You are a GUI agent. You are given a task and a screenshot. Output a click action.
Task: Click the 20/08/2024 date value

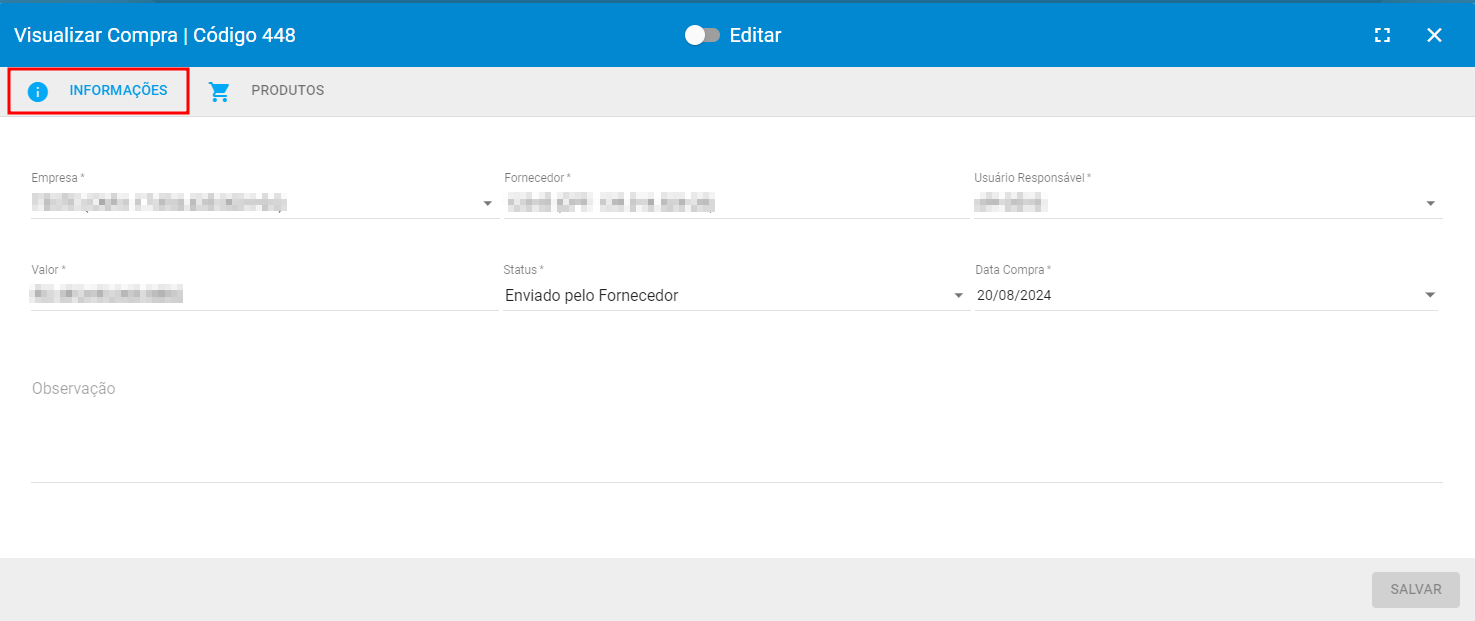click(1014, 296)
